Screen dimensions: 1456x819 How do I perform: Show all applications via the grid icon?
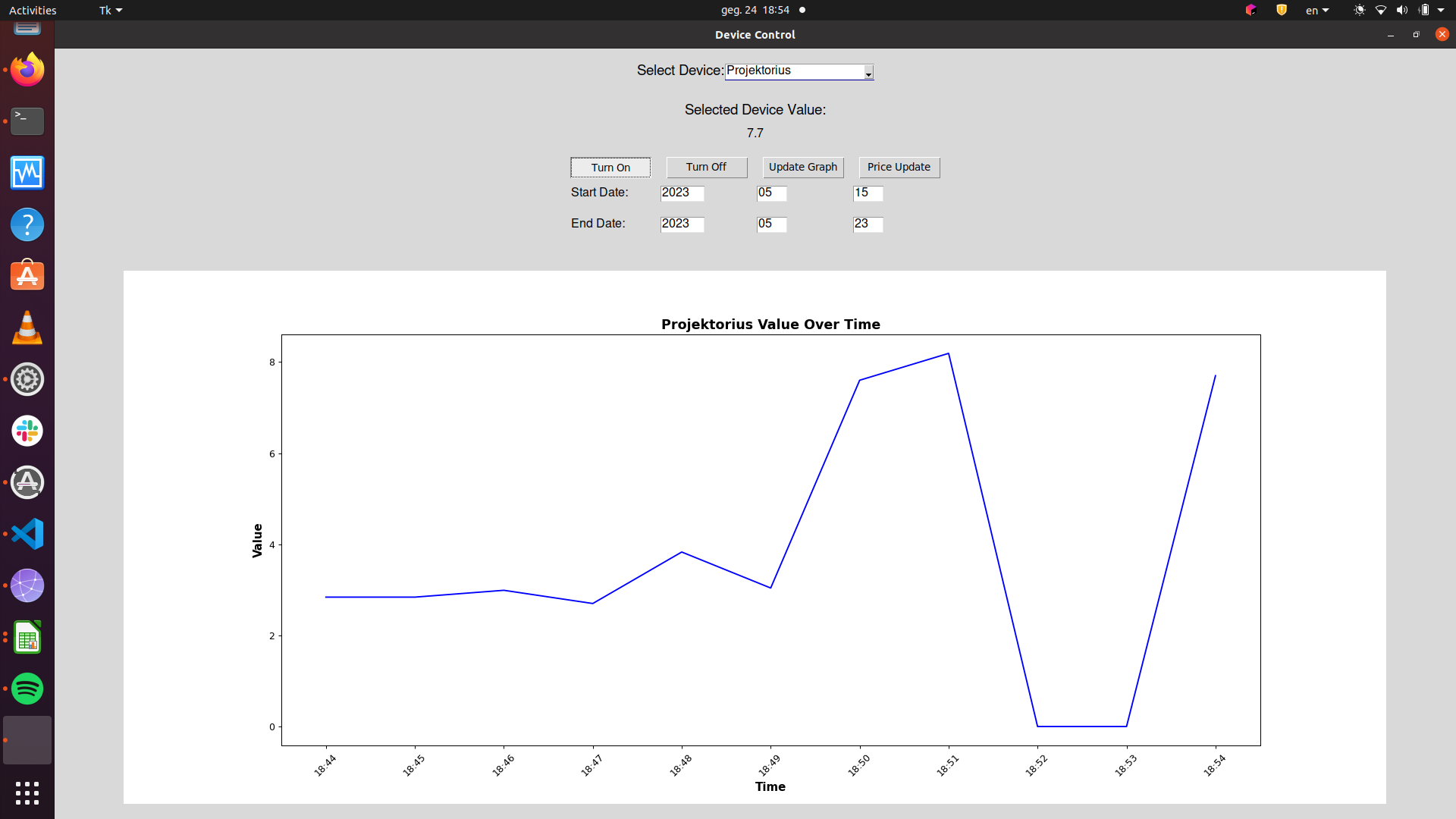[27, 794]
